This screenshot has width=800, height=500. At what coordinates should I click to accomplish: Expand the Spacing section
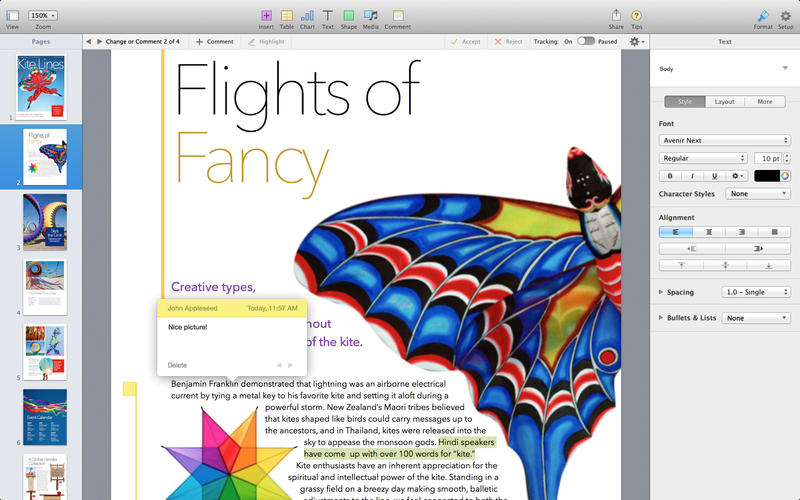[x=661, y=292]
